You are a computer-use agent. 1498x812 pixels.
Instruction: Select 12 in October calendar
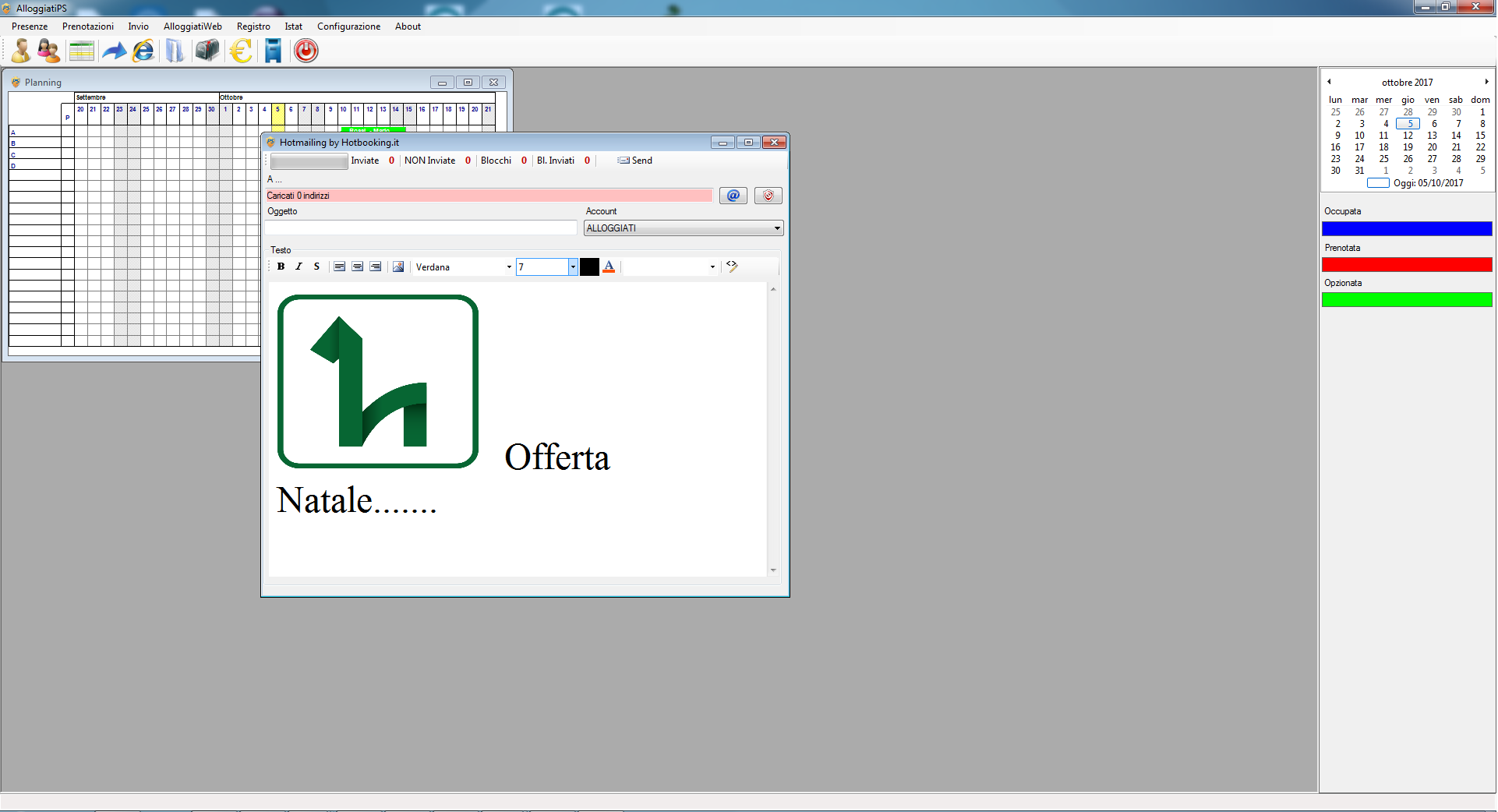(1408, 136)
